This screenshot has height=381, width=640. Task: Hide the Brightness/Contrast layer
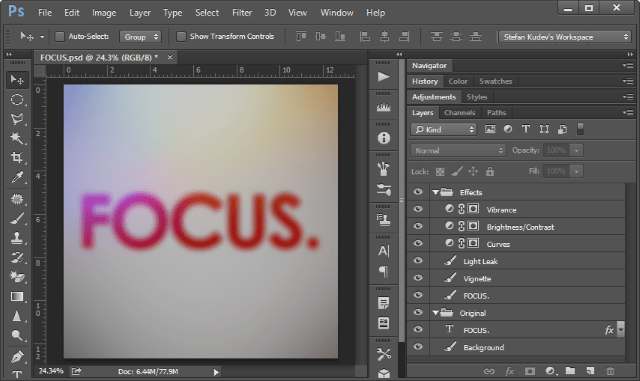click(418, 226)
